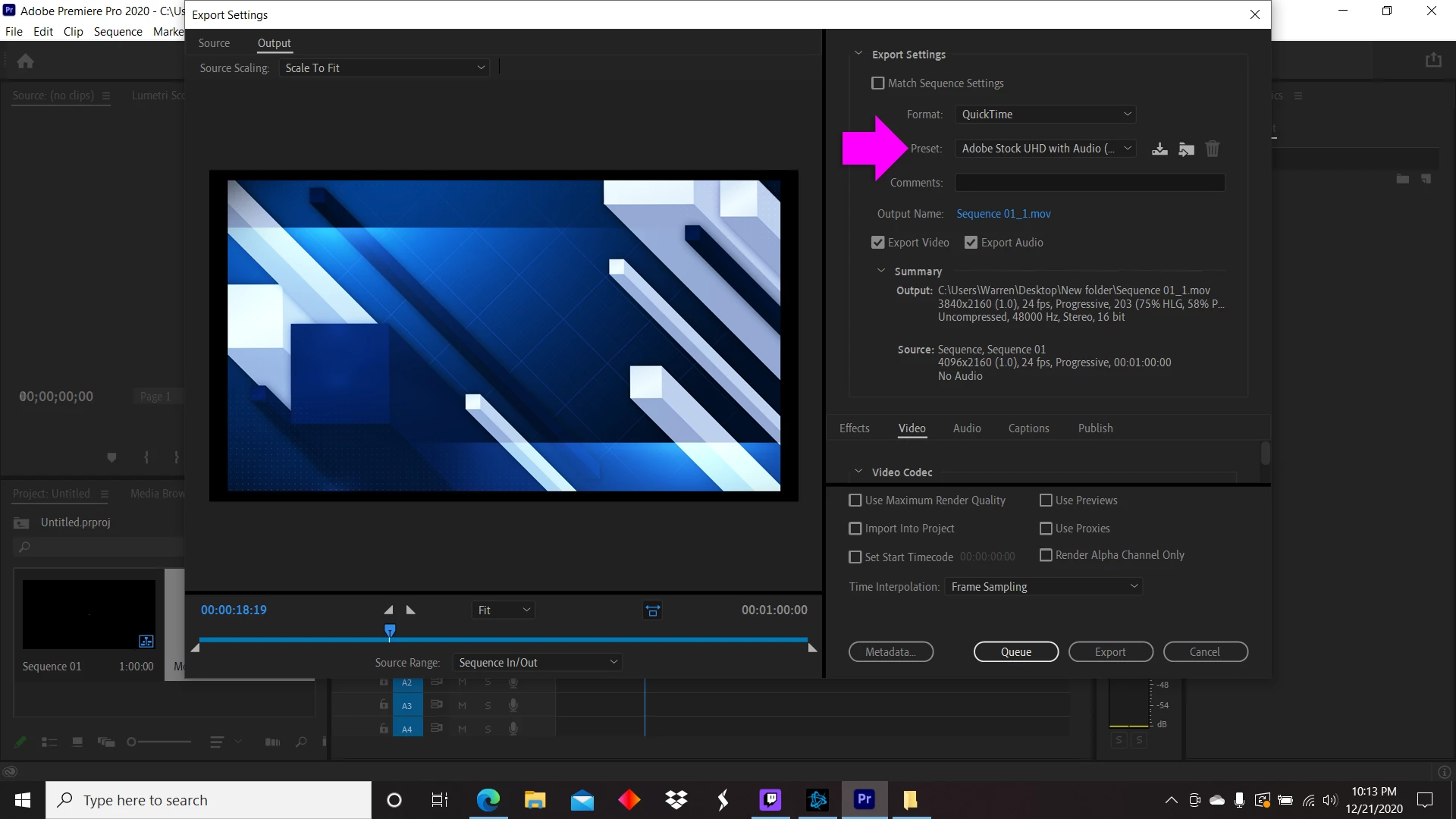Click the Delete Preset trash icon

click(x=1212, y=149)
